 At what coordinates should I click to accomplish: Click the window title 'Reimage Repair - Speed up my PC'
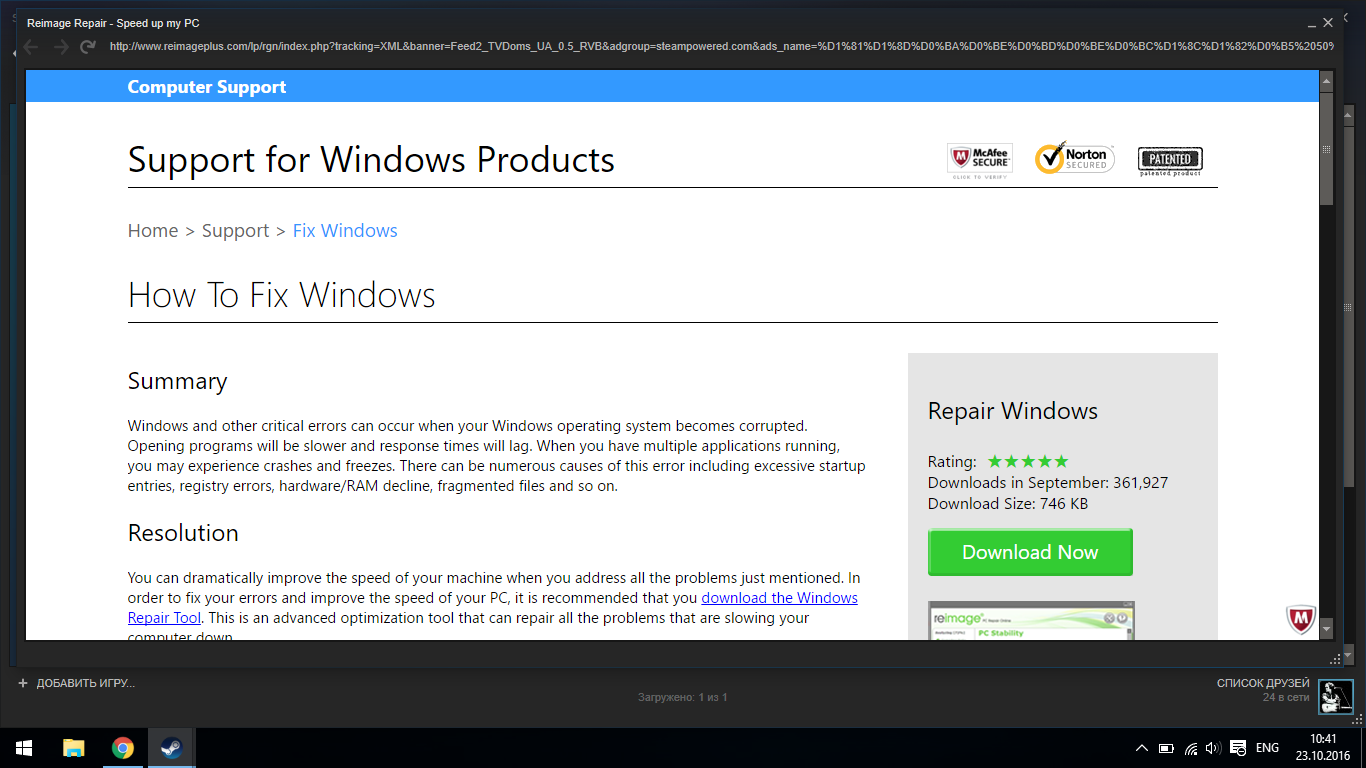[113, 22]
